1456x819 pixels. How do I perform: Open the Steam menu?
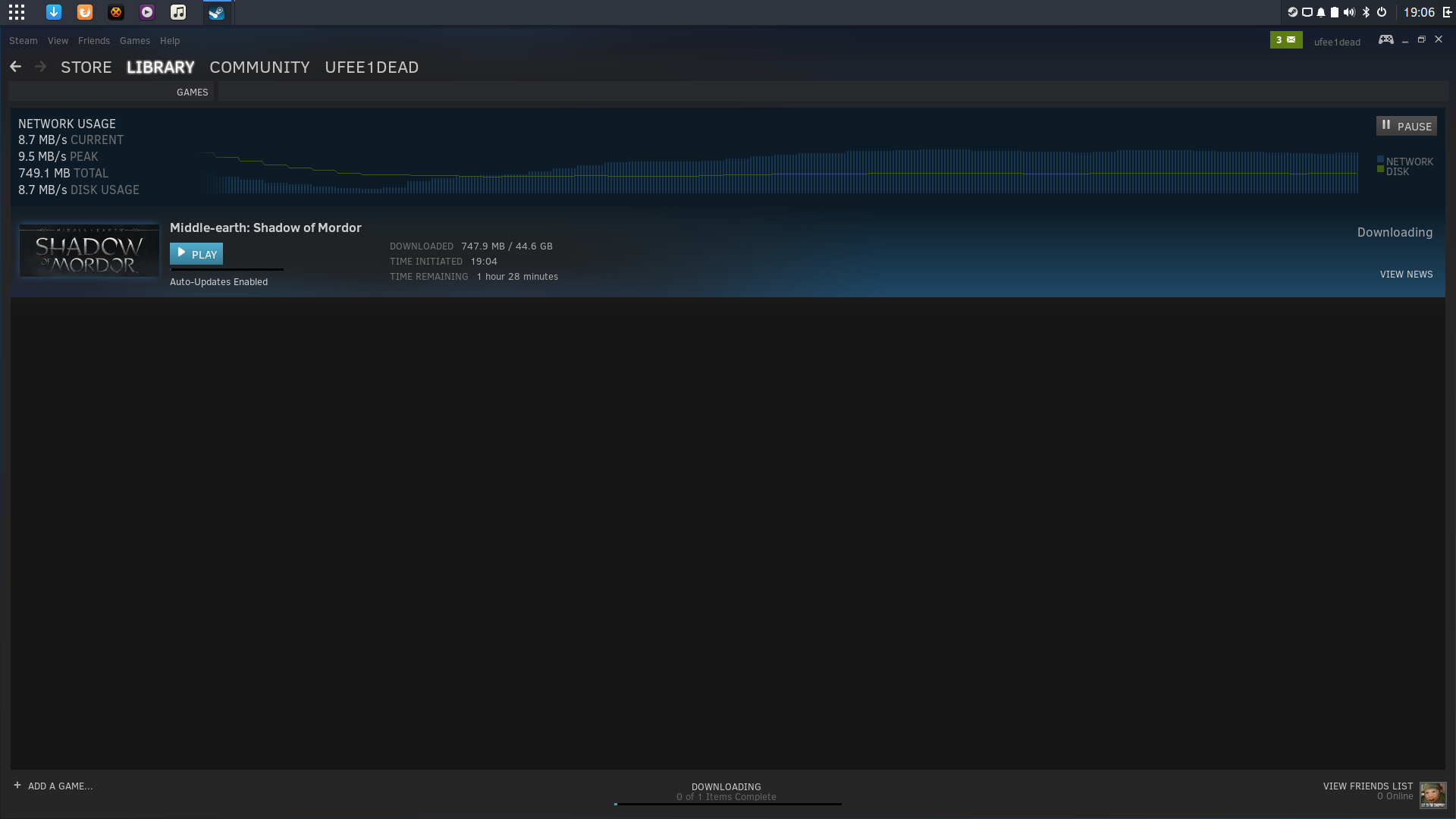tap(24, 41)
